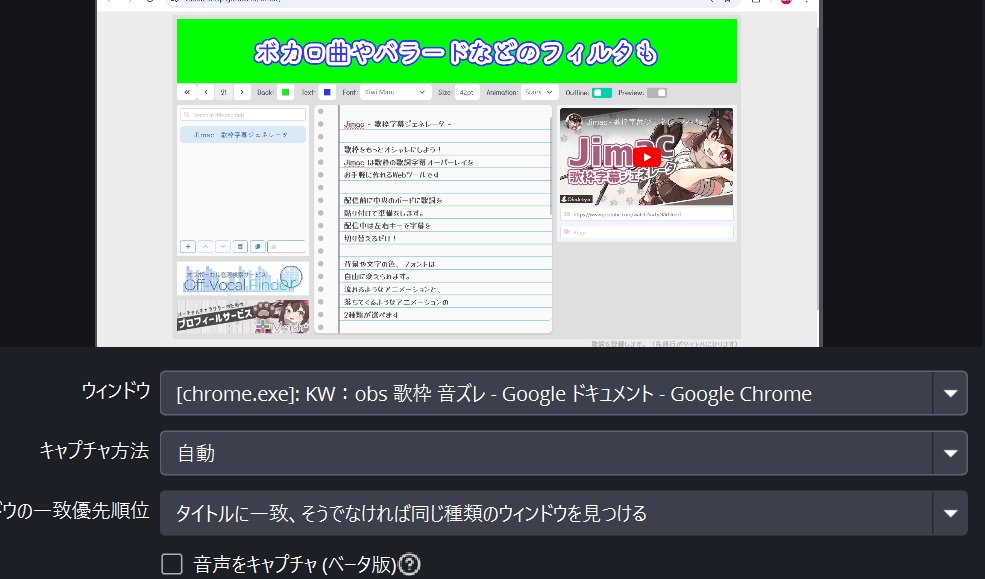The image size is (985, 579).
Task: Click lyric line 歌枠をもっとオシャレにしよう！
Action: tap(393, 149)
